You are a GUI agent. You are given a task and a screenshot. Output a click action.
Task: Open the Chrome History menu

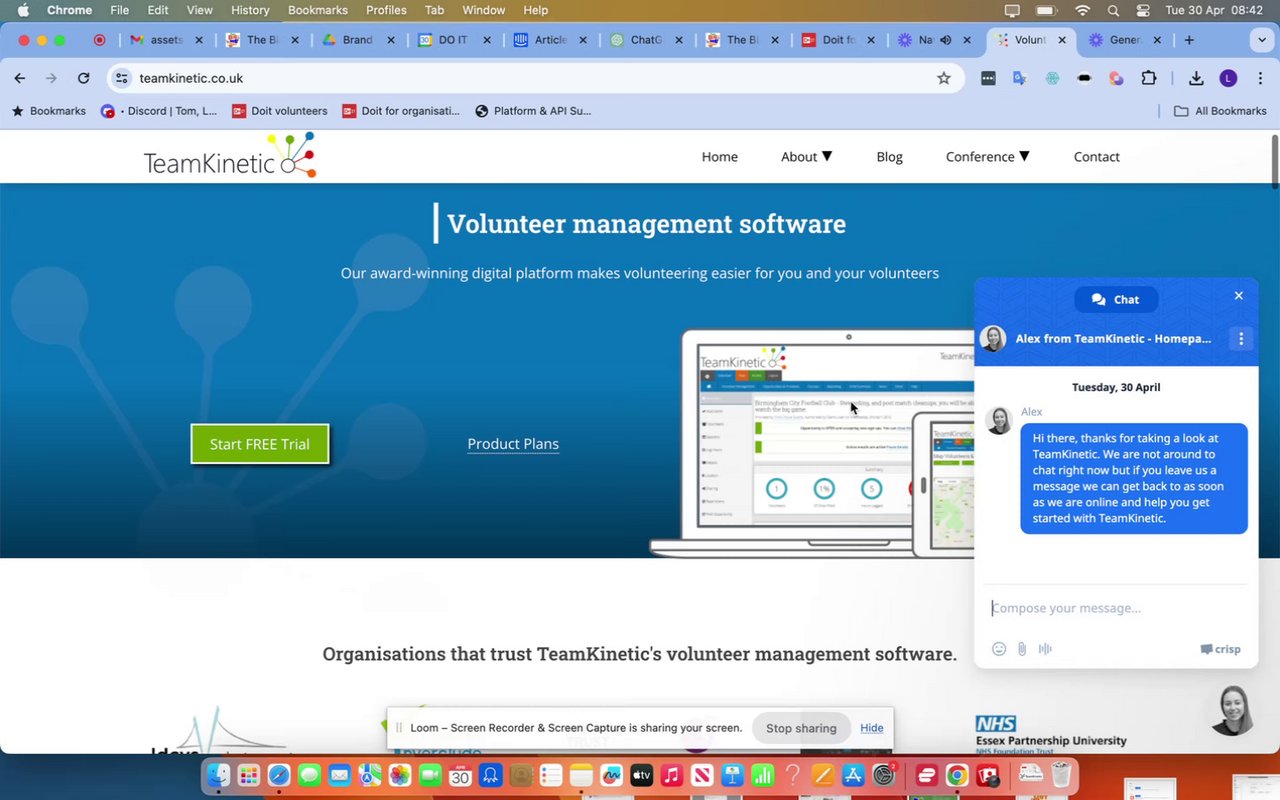[250, 10]
